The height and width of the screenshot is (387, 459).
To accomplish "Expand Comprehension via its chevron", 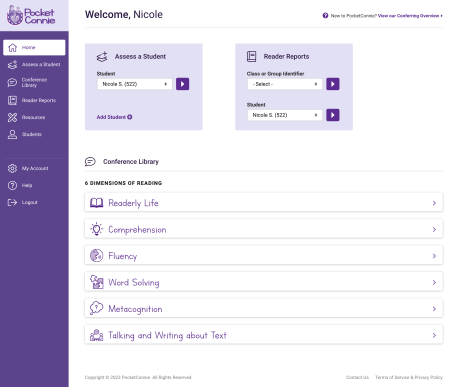I will coord(434,229).
